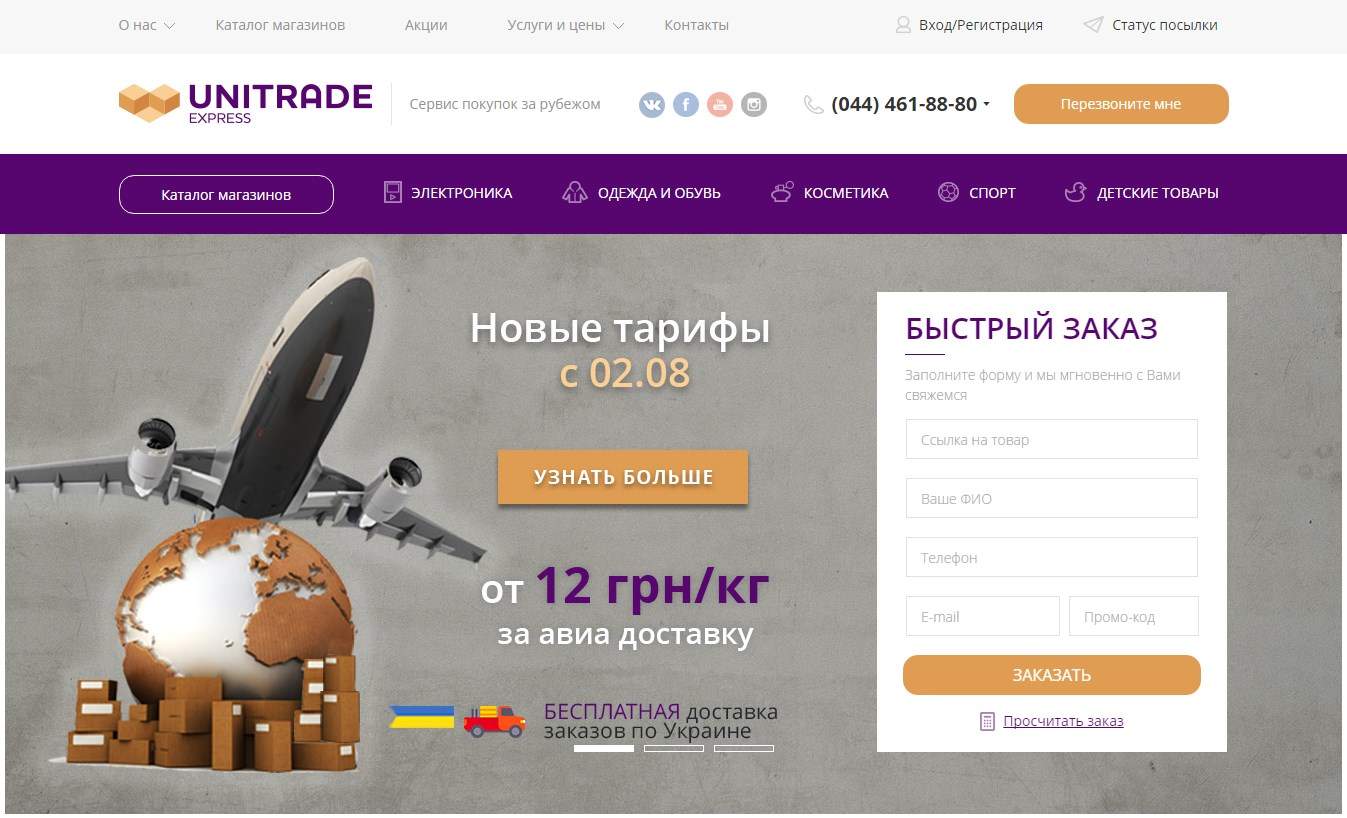The width and height of the screenshot is (1347, 818).
Task: Focus the Ссылка на товар field
Action: [x=1052, y=439]
